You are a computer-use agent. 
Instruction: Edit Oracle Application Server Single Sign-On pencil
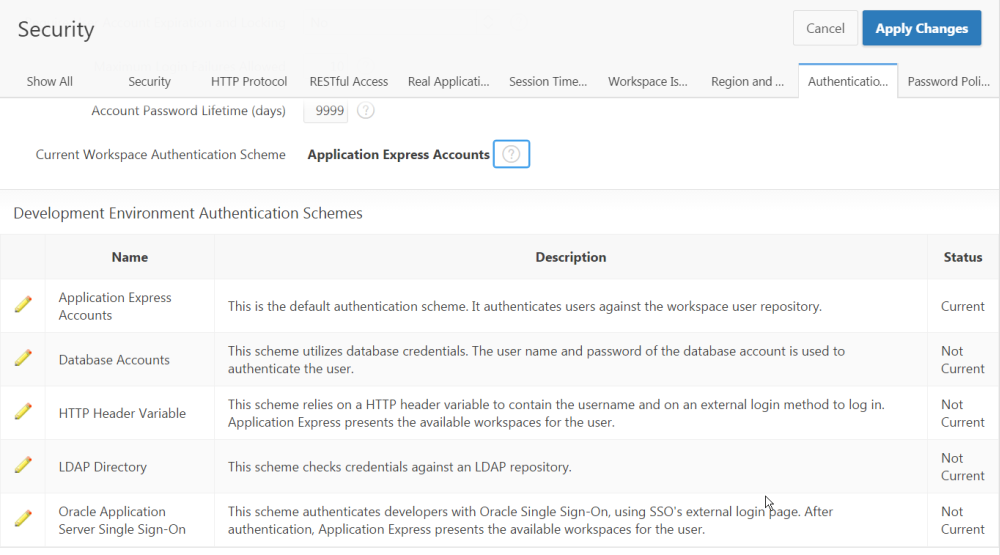[23, 519]
